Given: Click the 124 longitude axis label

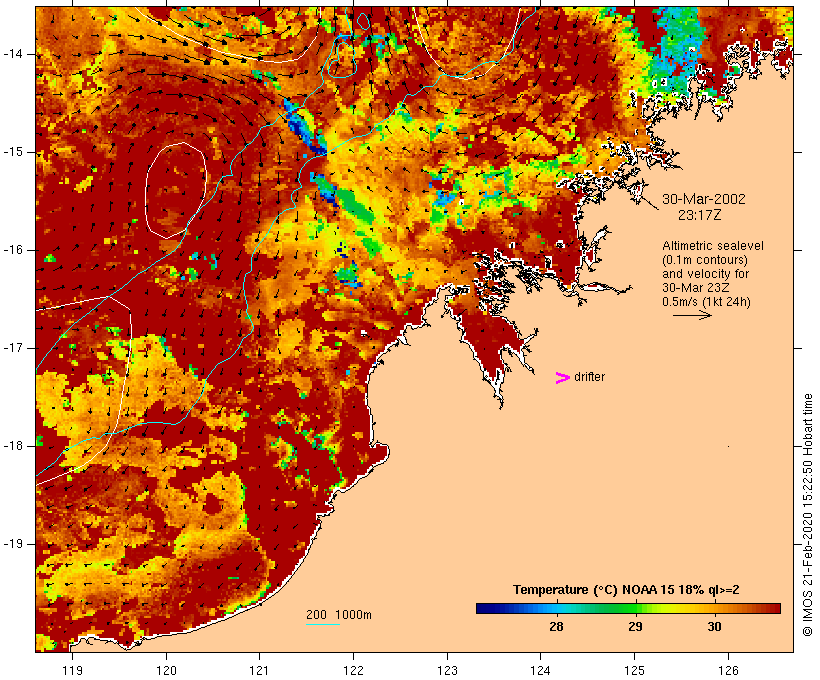Looking at the screenshot, I should [x=541, y=671].
